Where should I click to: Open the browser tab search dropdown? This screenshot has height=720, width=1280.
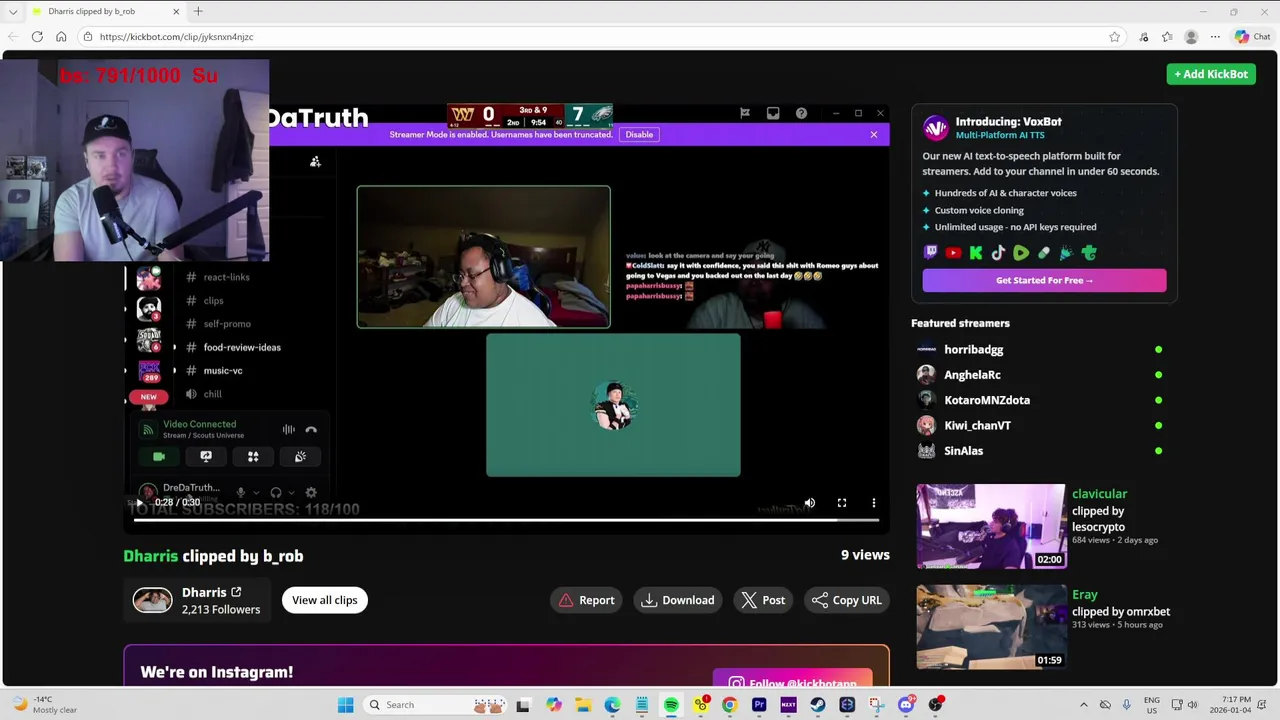(x=13, y=11)
